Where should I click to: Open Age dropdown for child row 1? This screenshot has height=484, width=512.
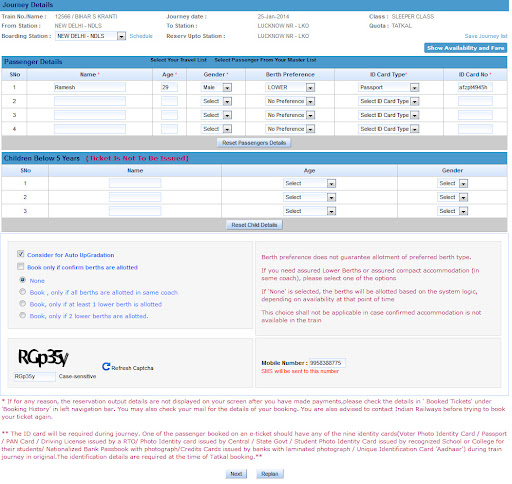pyautogui.click(x=309, y=183)
